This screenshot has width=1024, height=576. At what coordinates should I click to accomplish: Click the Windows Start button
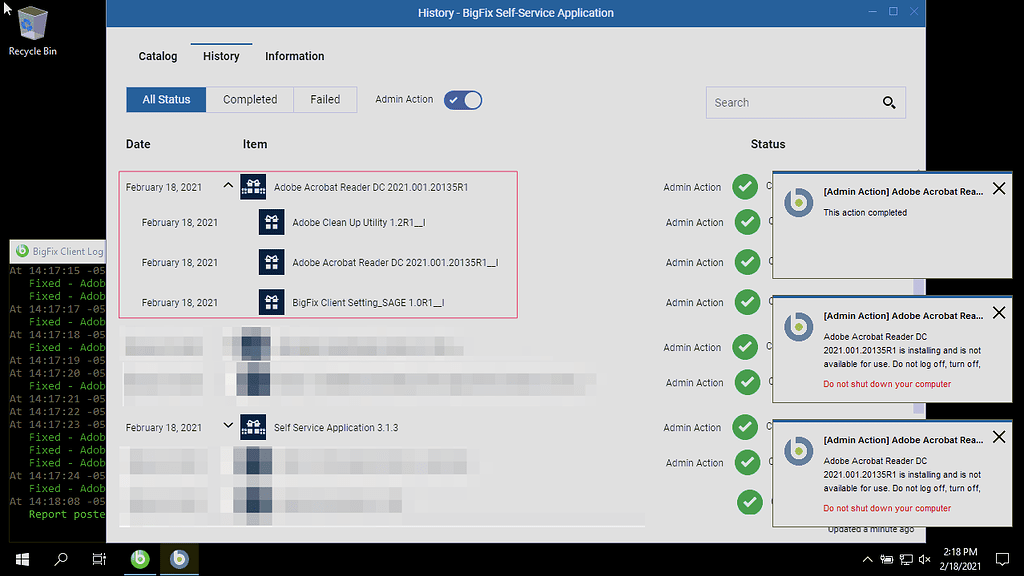point(20,559)
